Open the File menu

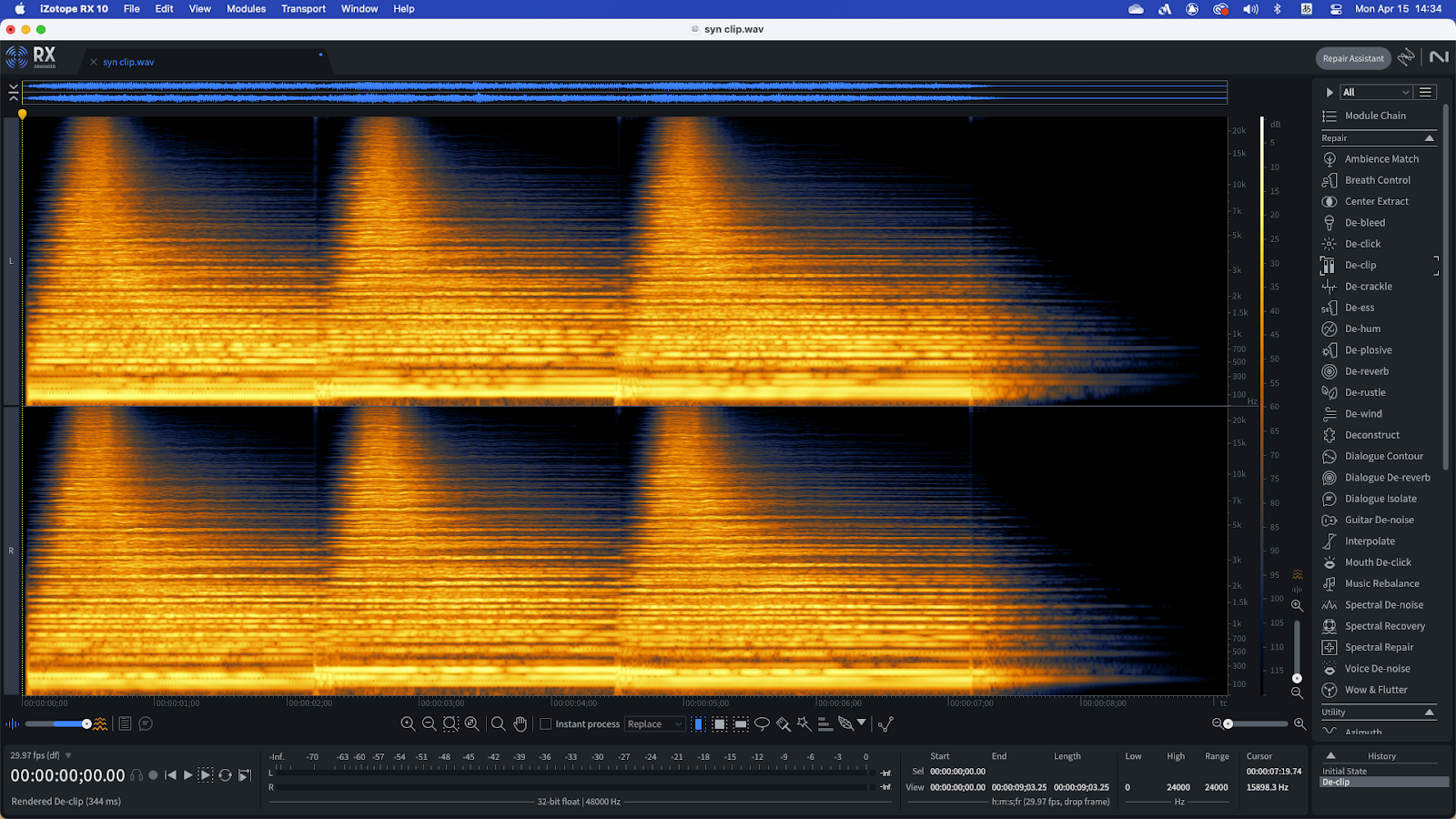click(x=132, y=9)
